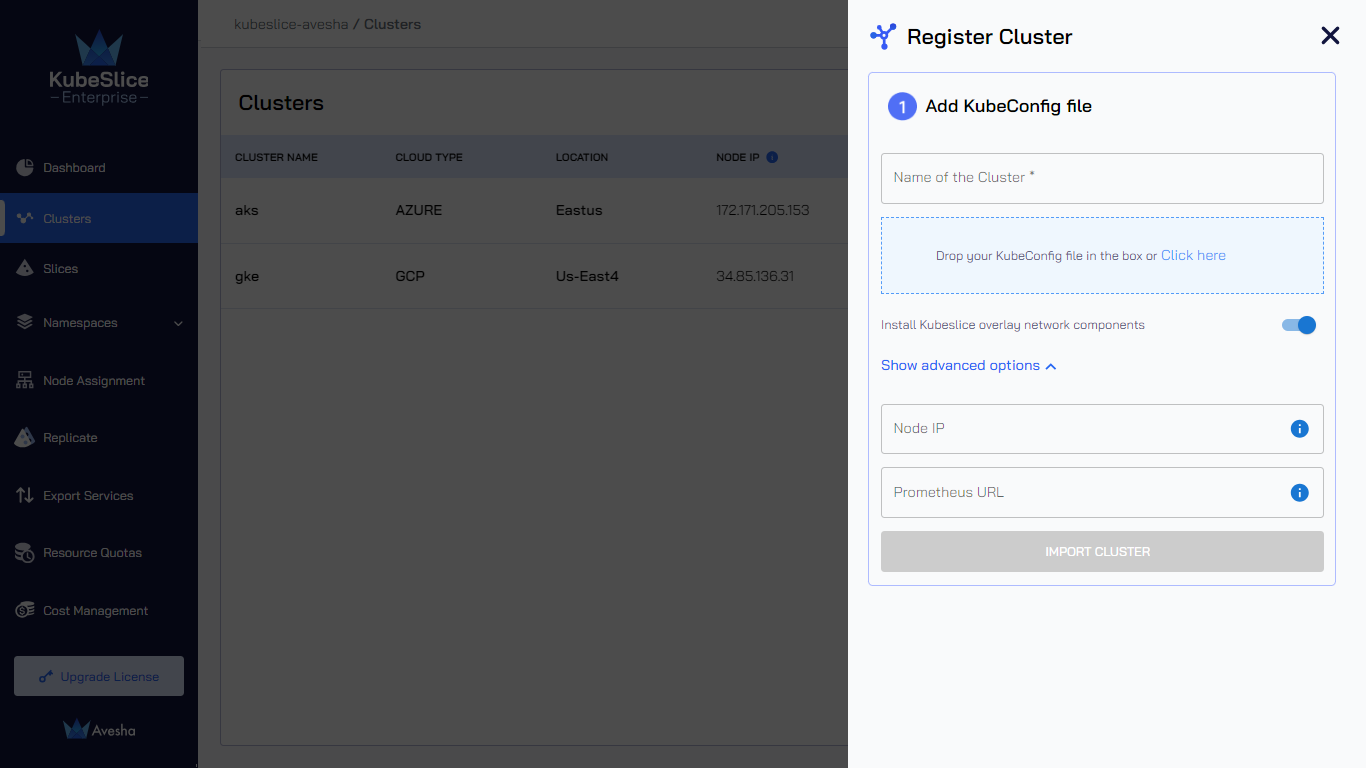This screenshot has height=768, width=1366.
Task: Click the LOCATION column header
Action: click(x=582, y=157)
